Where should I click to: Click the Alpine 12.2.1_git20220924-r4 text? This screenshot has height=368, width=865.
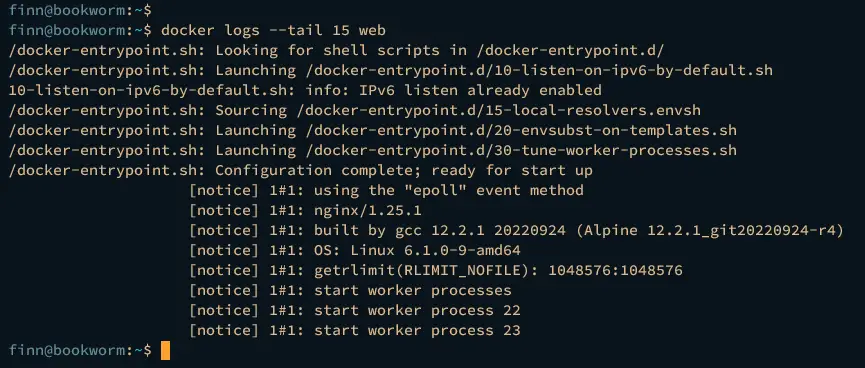click(x=710, y=231)
